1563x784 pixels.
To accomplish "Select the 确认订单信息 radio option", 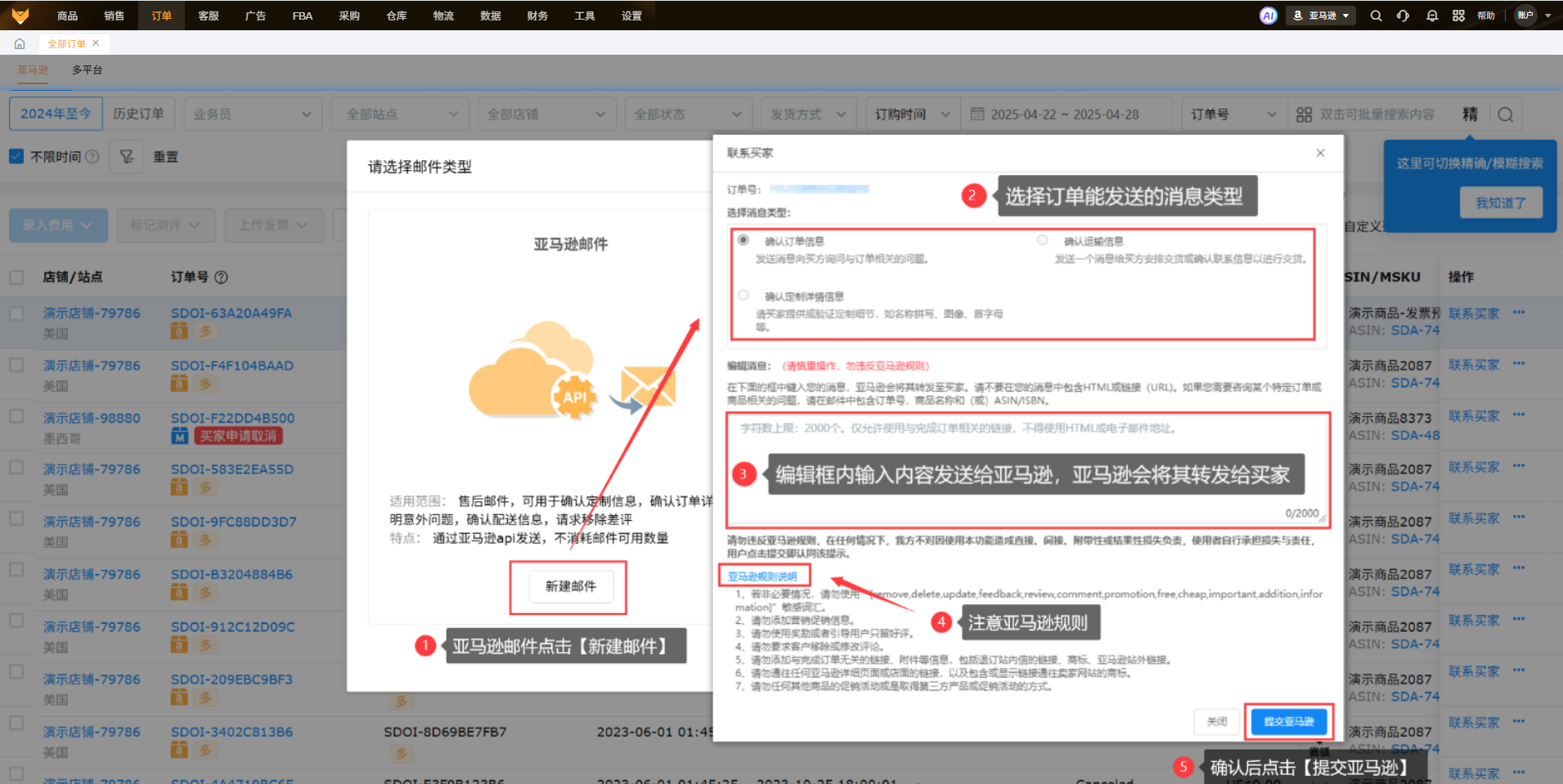I will [x=743, y=240].
